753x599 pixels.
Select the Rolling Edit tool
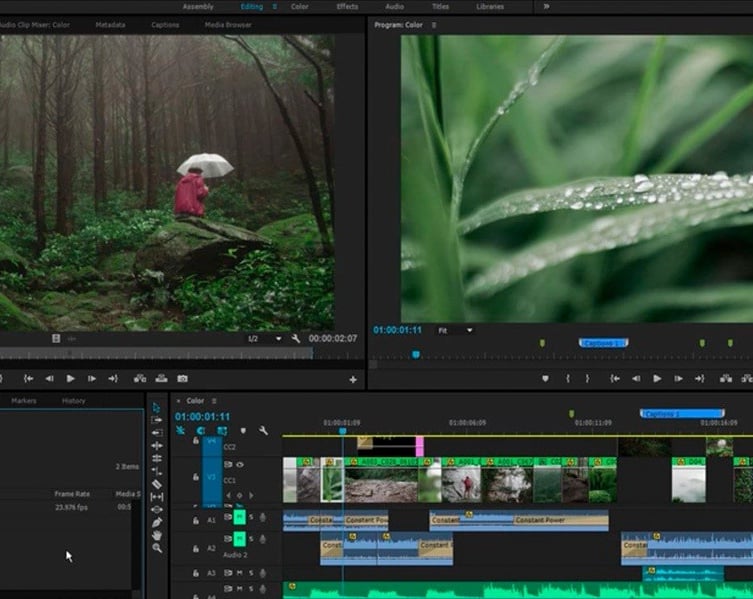coord(157,458)
